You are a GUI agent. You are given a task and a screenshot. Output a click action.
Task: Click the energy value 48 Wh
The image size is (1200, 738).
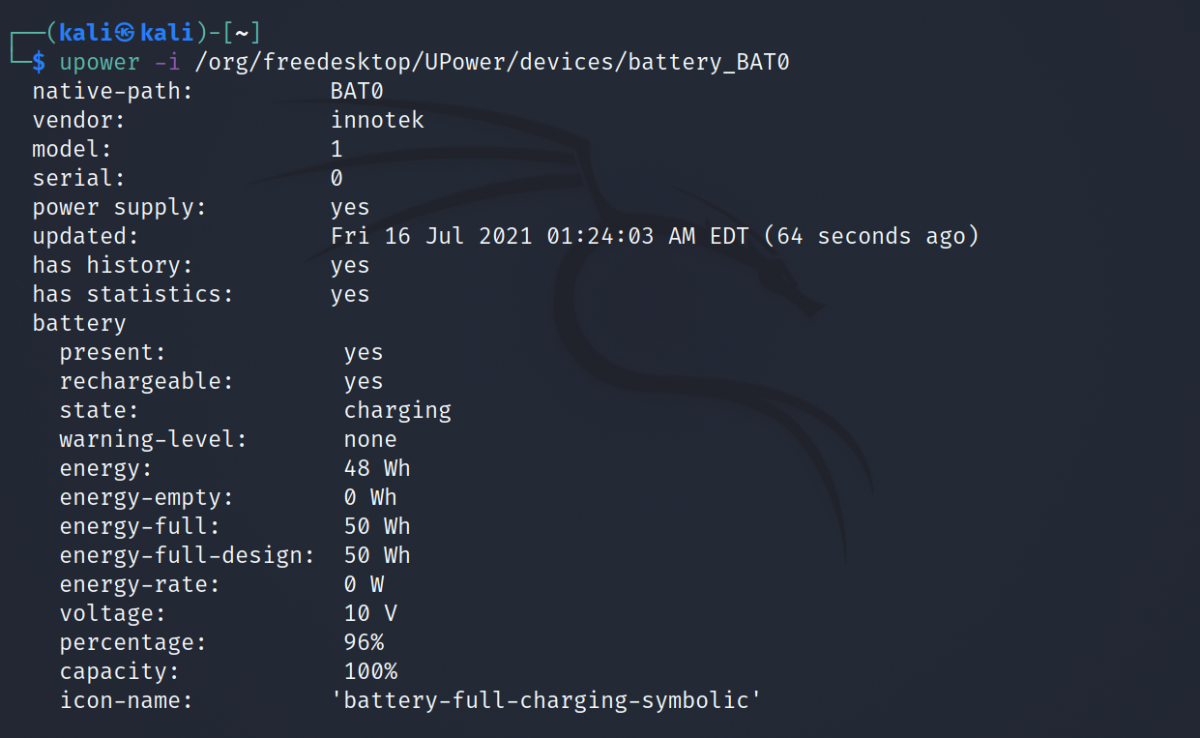coord(377,468)
